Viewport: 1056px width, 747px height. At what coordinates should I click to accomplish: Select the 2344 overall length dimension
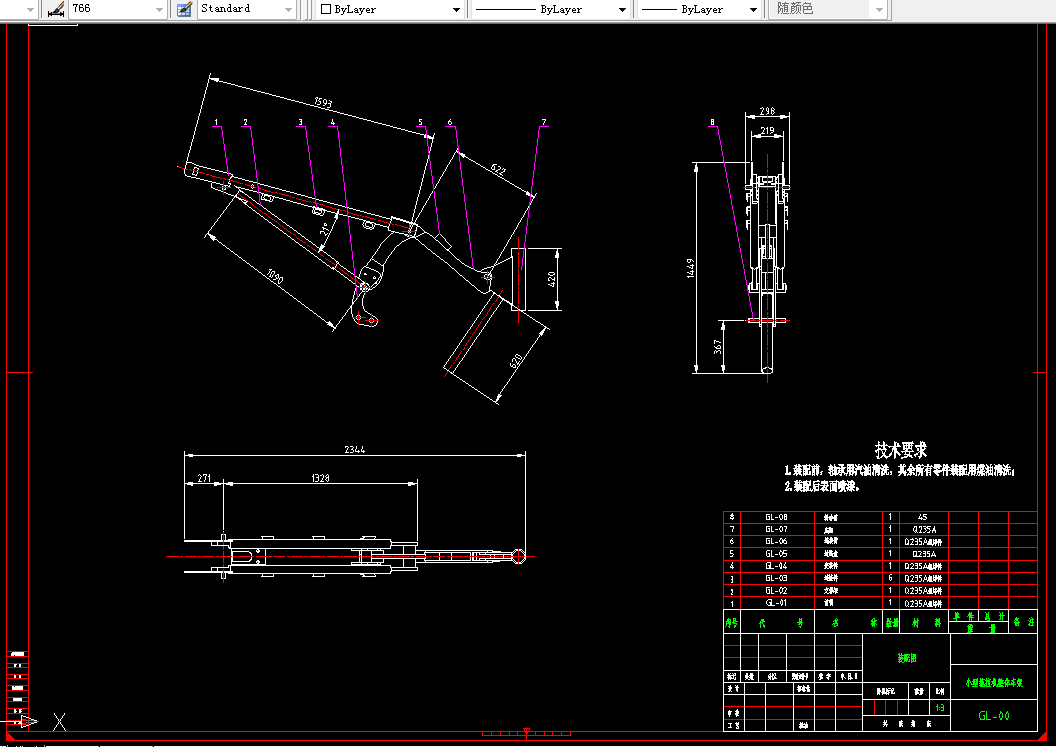[355, 449]
